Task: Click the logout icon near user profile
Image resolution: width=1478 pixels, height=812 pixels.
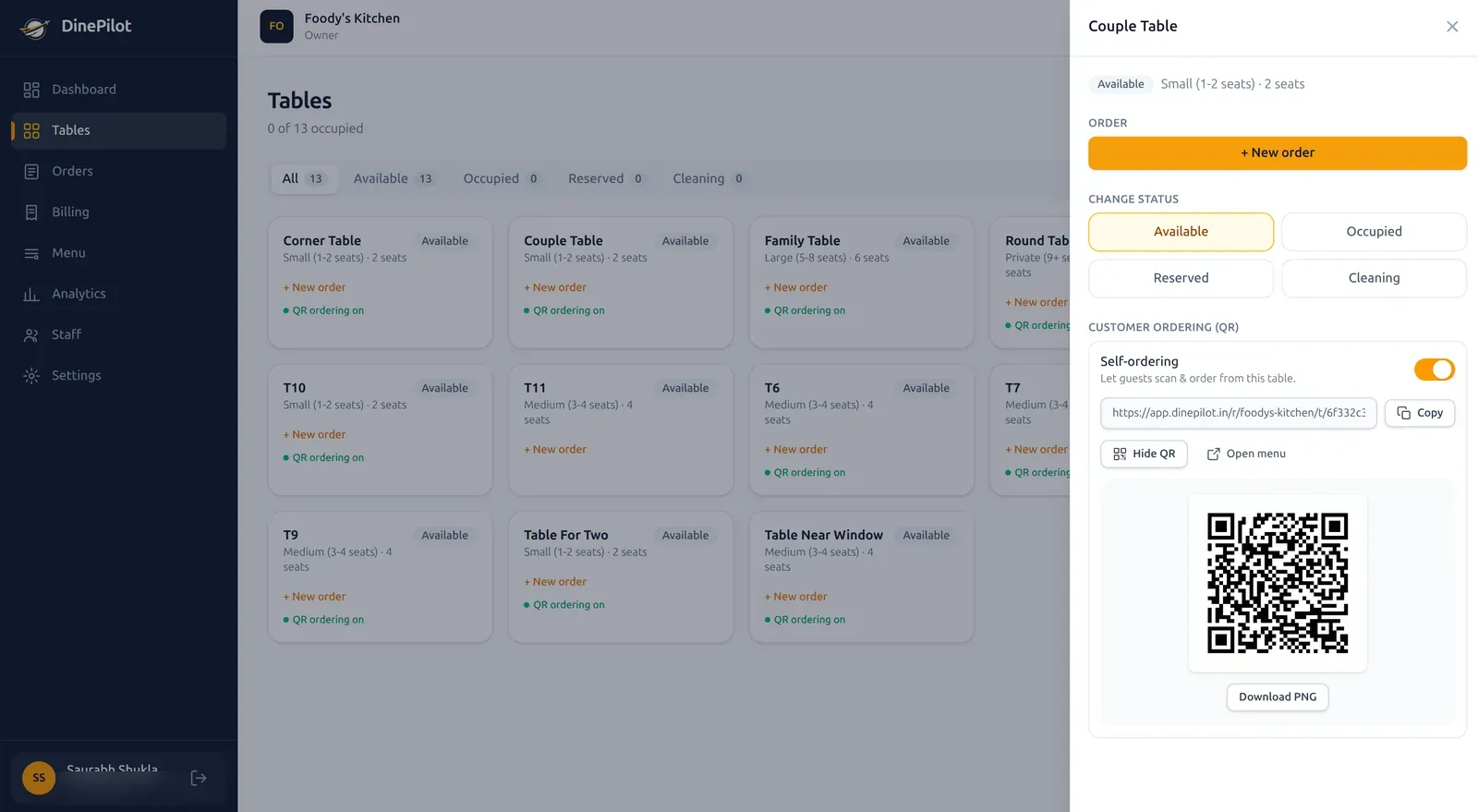Action: pos(199,778)
